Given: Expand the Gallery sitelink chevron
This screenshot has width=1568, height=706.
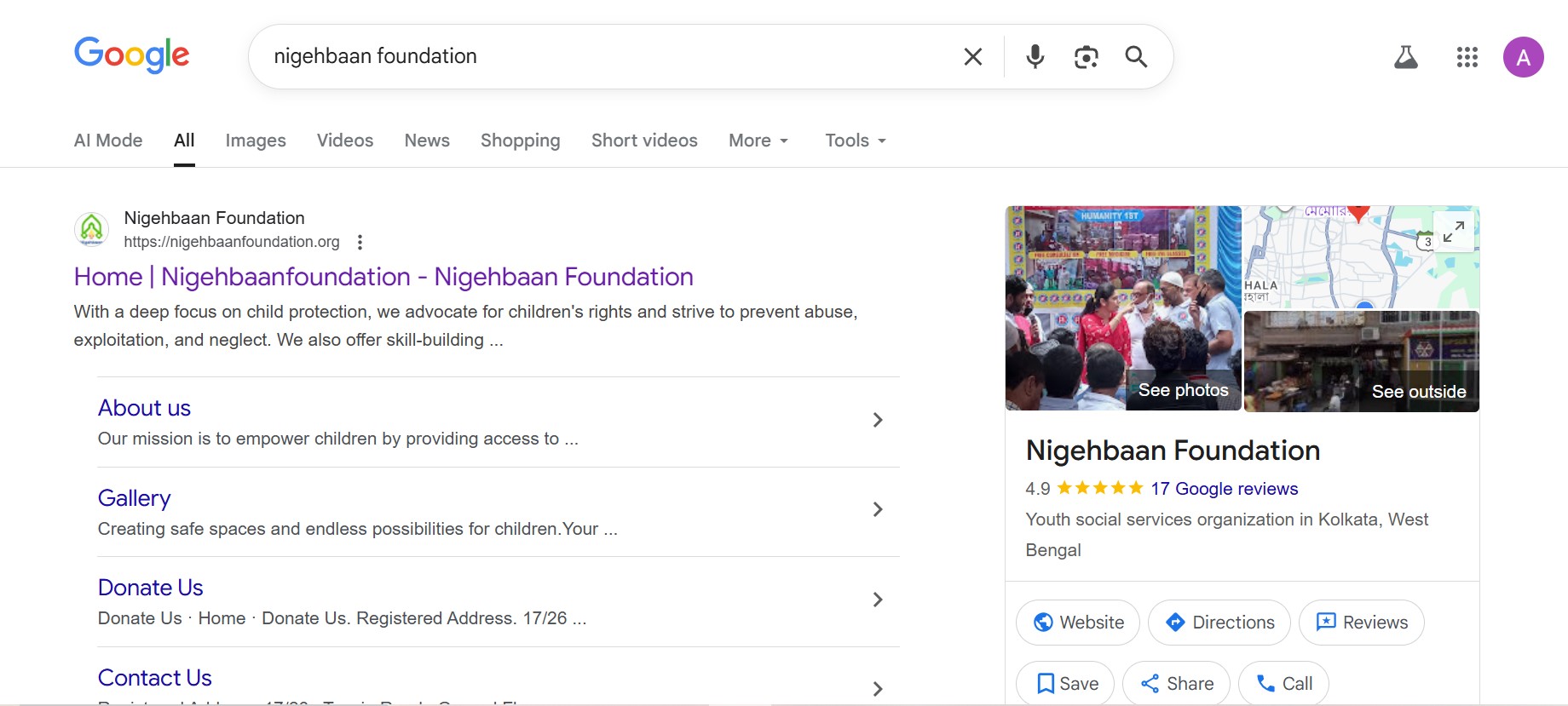Looking at the screenshot, I should tap(878, 509).
